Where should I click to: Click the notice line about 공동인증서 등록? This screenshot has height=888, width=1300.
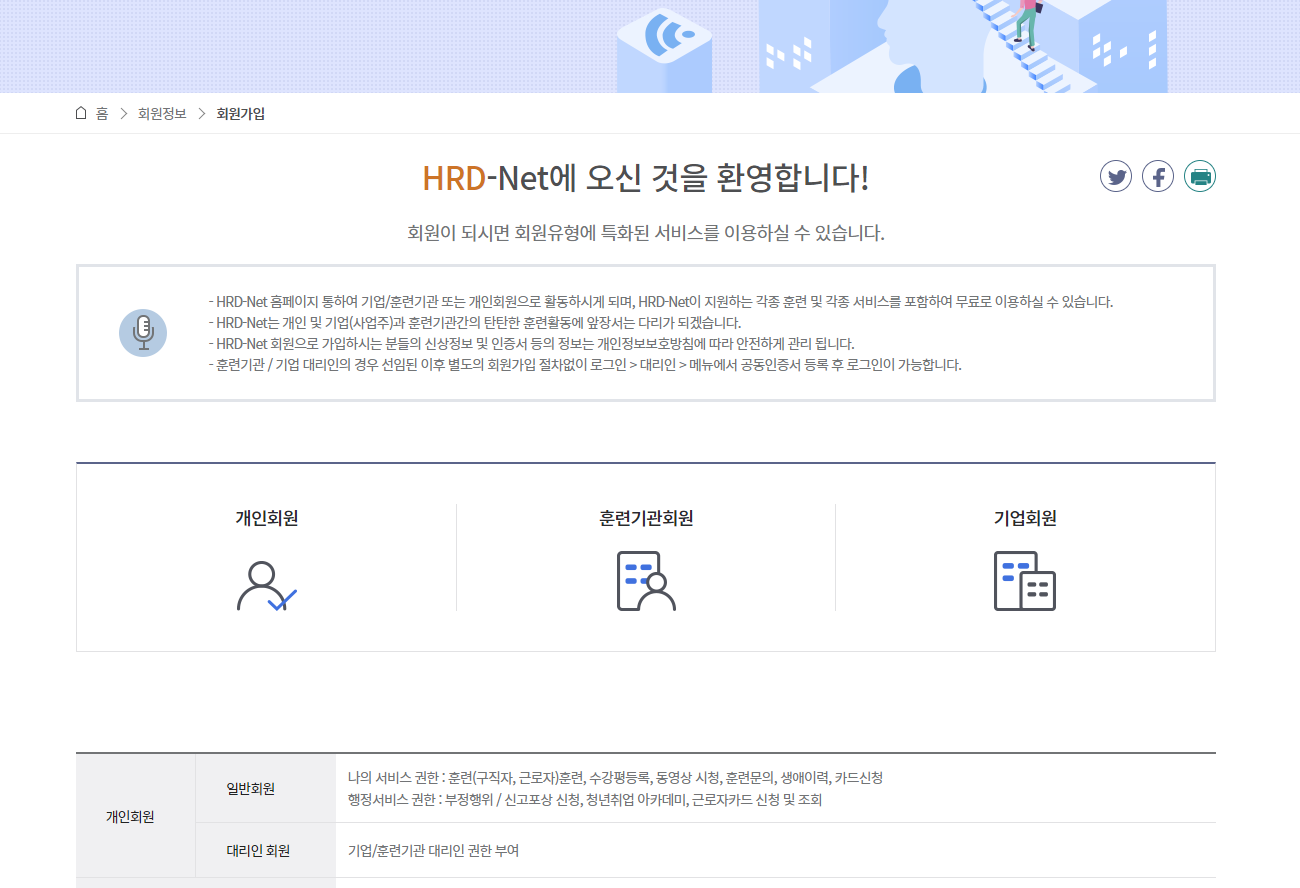[x=585, y=364]
